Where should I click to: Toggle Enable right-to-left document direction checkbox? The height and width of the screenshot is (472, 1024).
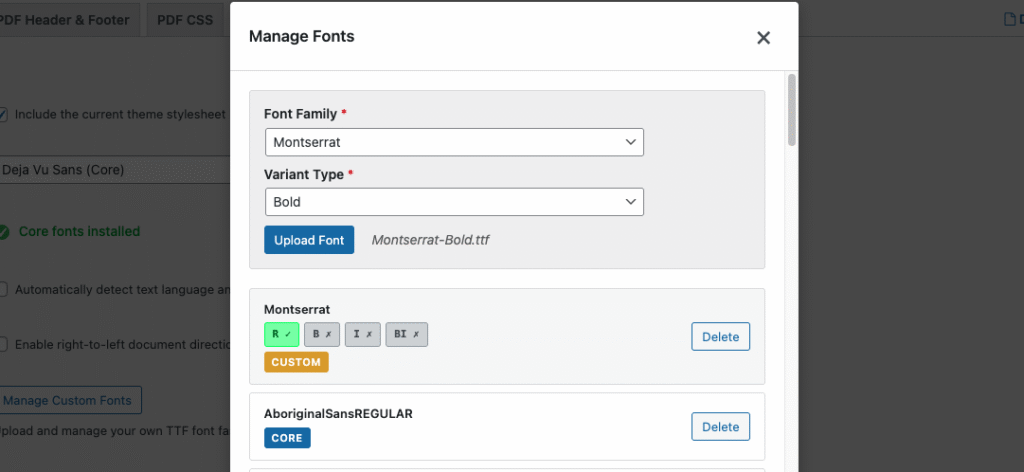coord(3,344)
